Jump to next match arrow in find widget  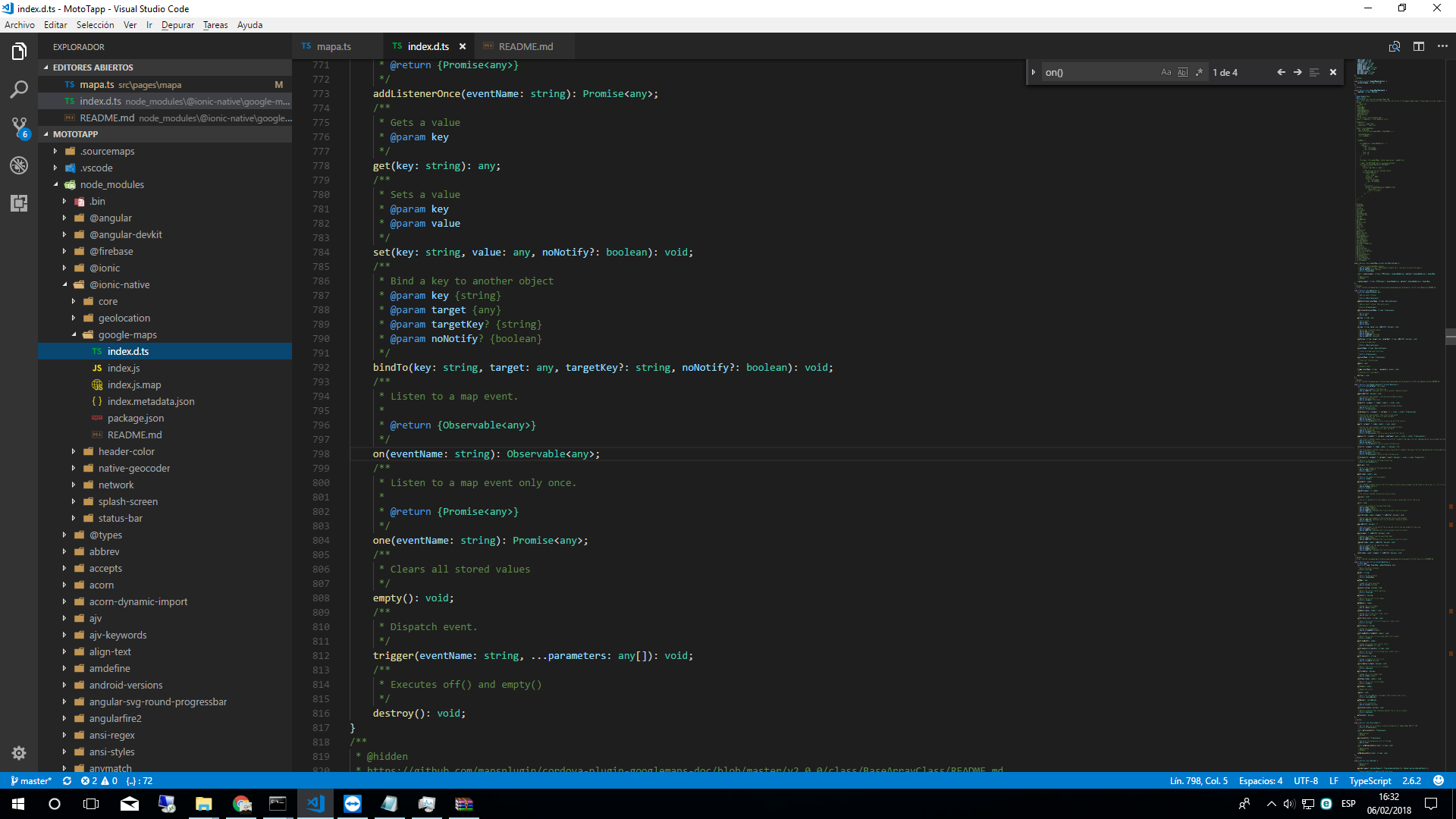point(1297,72)
